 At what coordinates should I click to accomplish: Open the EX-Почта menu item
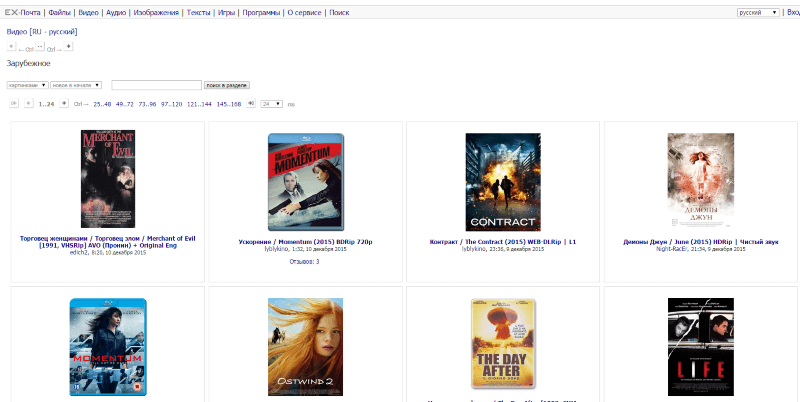[x=22, y=12]
